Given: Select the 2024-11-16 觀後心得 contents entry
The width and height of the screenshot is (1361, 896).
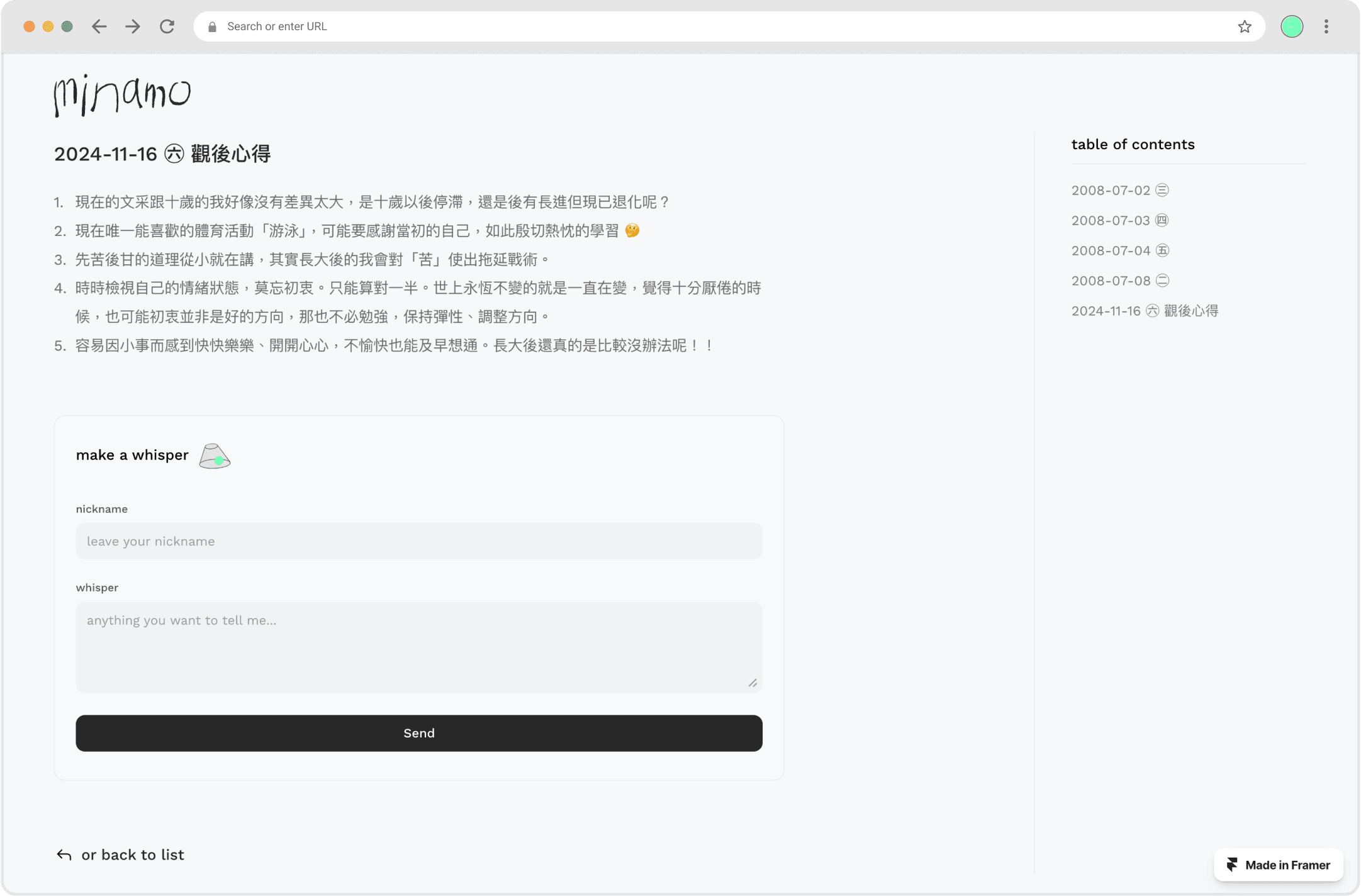Looking at the screenshot, I should tap(1145, 311).
